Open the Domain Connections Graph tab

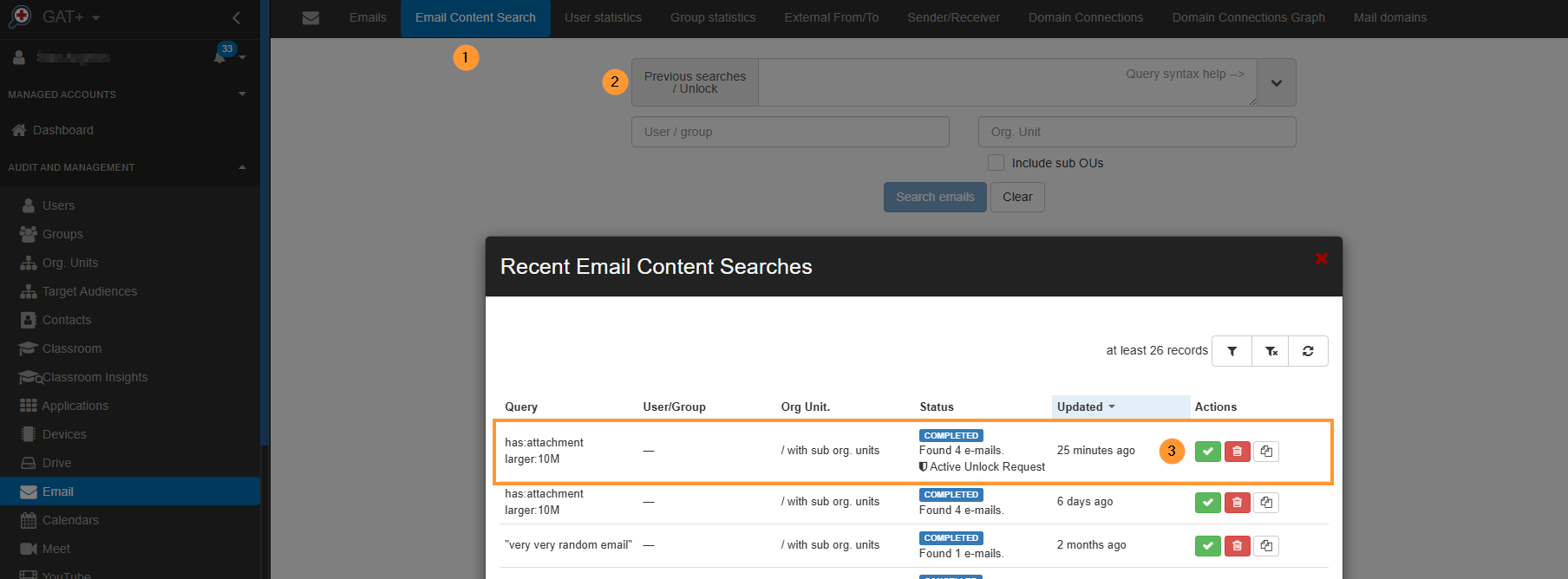point(1248,17)
